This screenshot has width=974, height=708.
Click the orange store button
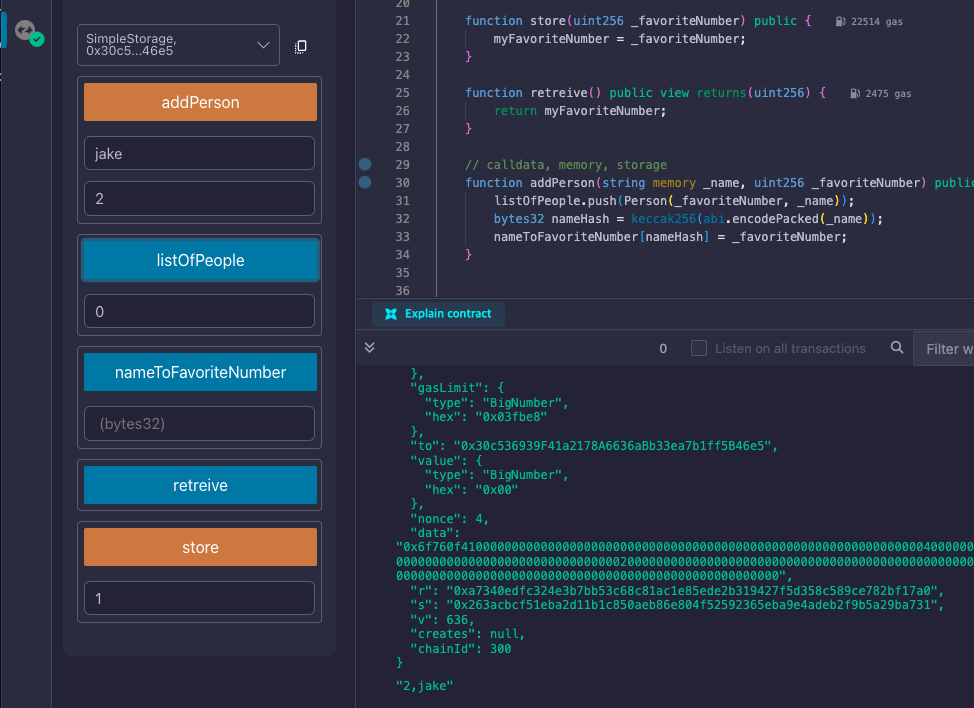click(x=200, y=547)
